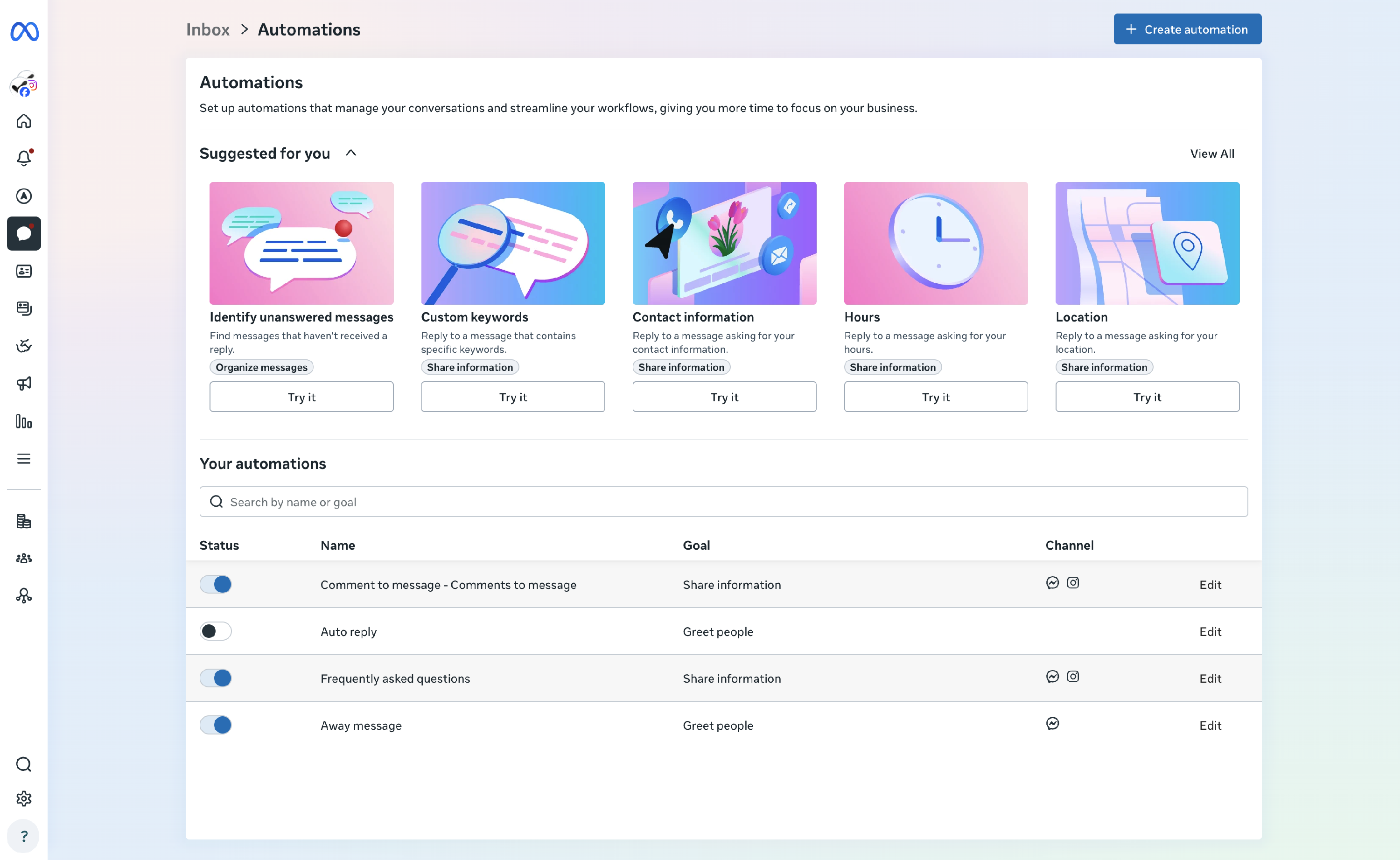Select the 'Away message' row name
Screen dimensions: 1400x860
click(361, 726)
